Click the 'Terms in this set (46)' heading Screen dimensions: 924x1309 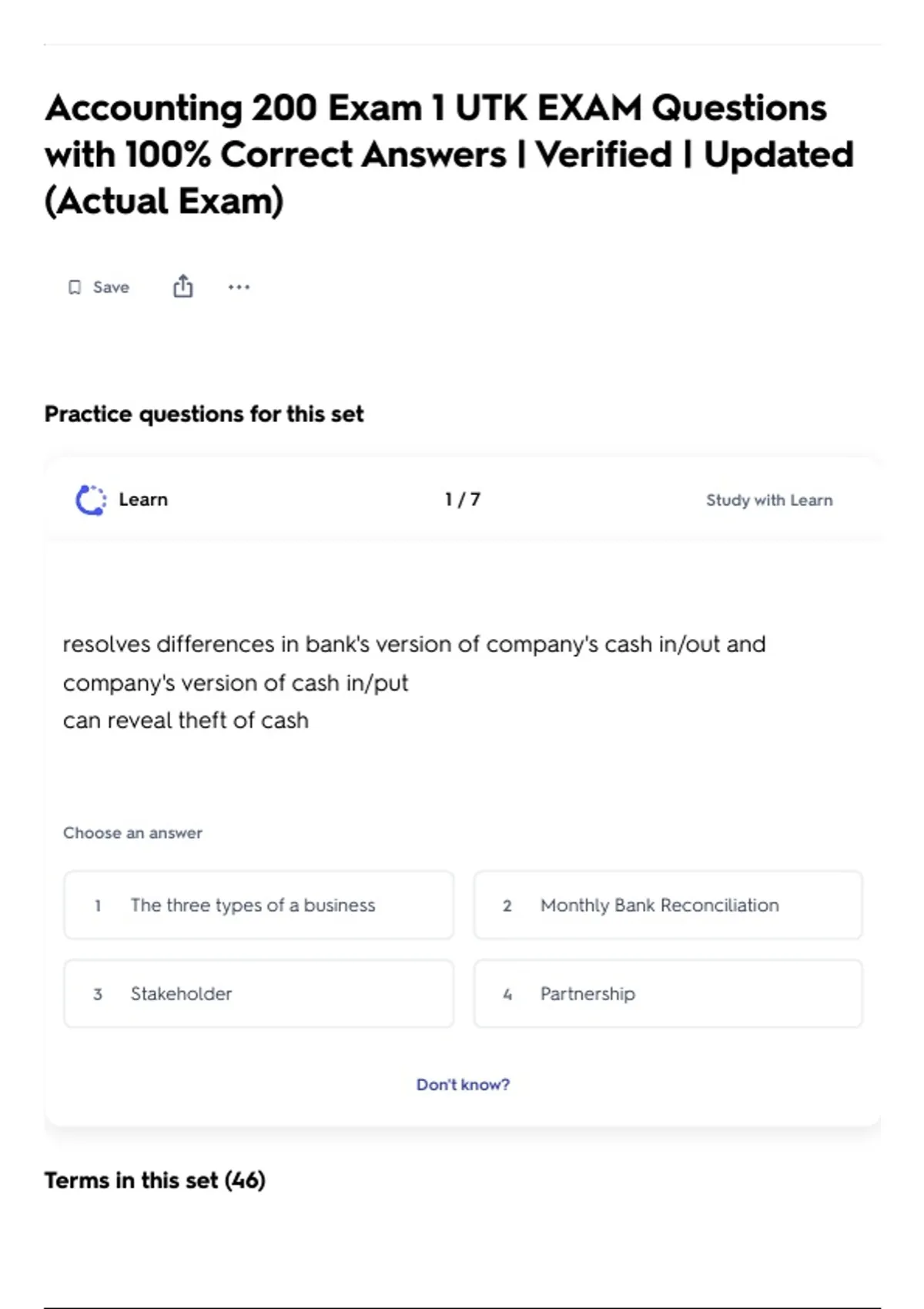point(155,1180)
